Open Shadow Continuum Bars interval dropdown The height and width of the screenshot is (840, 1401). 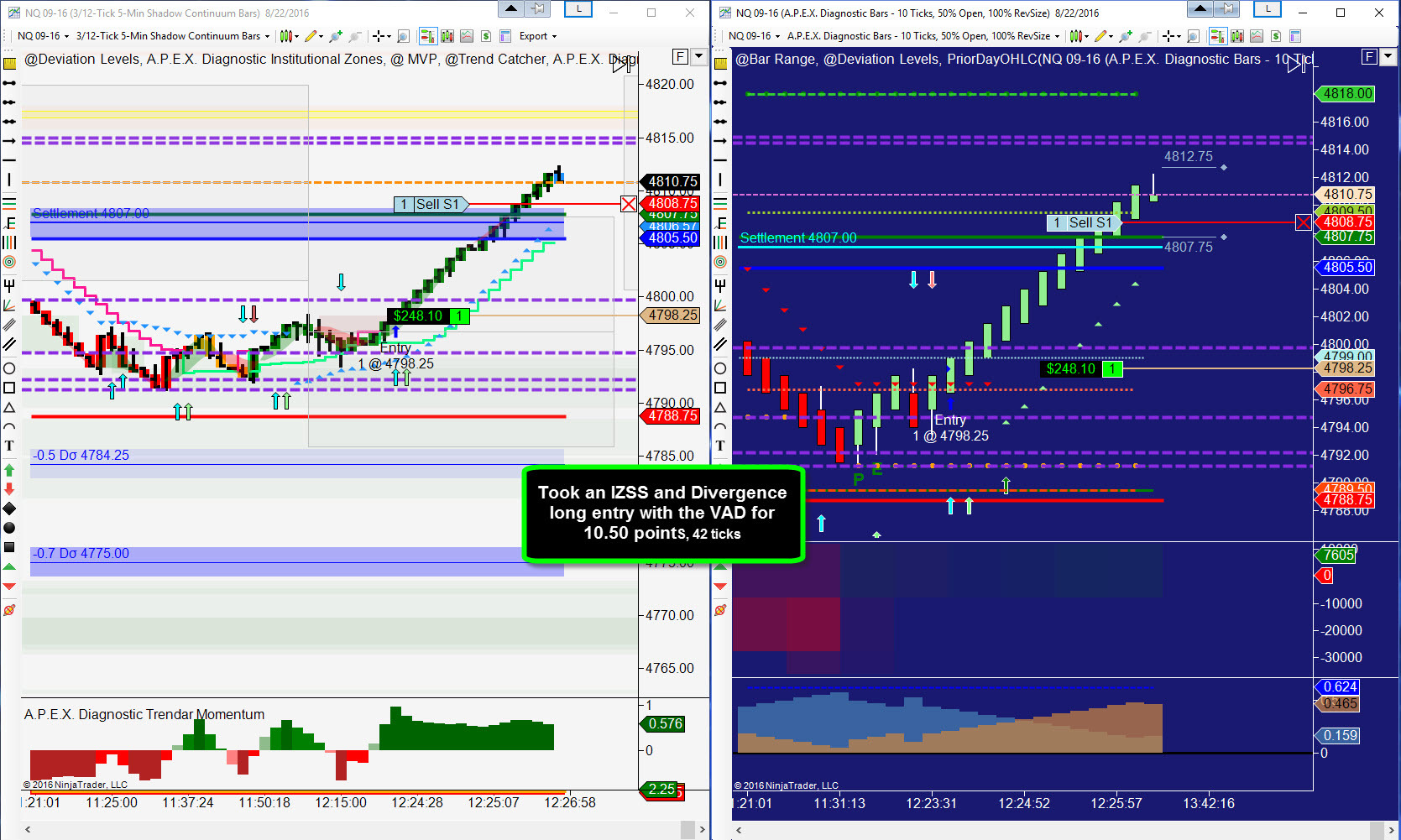173,36
